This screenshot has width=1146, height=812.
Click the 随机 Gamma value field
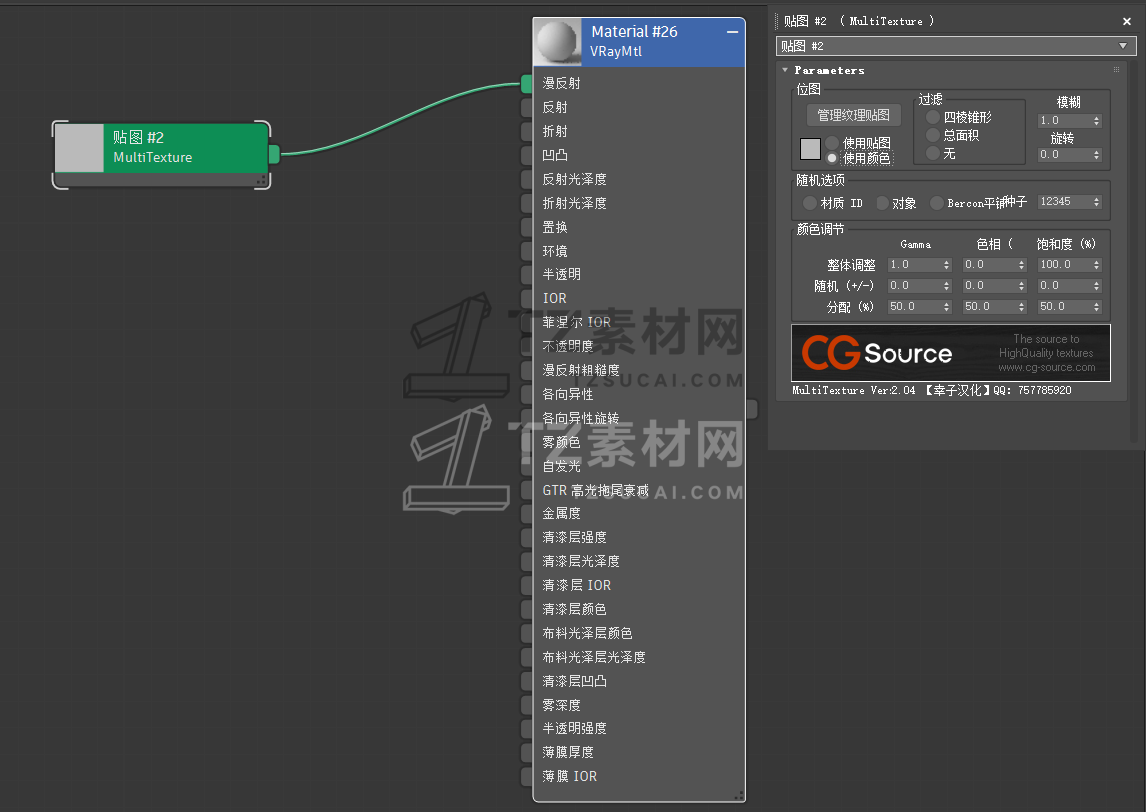(914, 286)
